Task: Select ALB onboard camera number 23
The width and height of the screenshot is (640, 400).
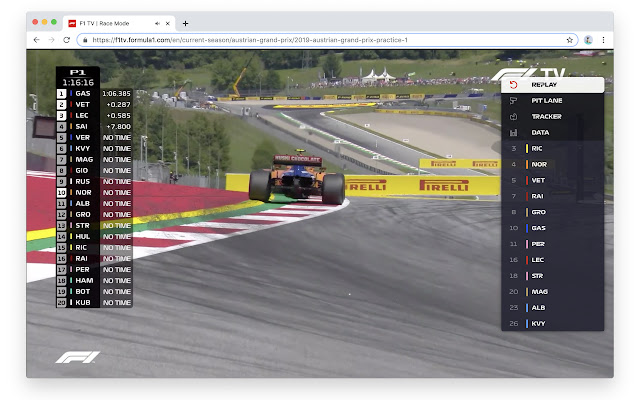Action: pos(553,308)
